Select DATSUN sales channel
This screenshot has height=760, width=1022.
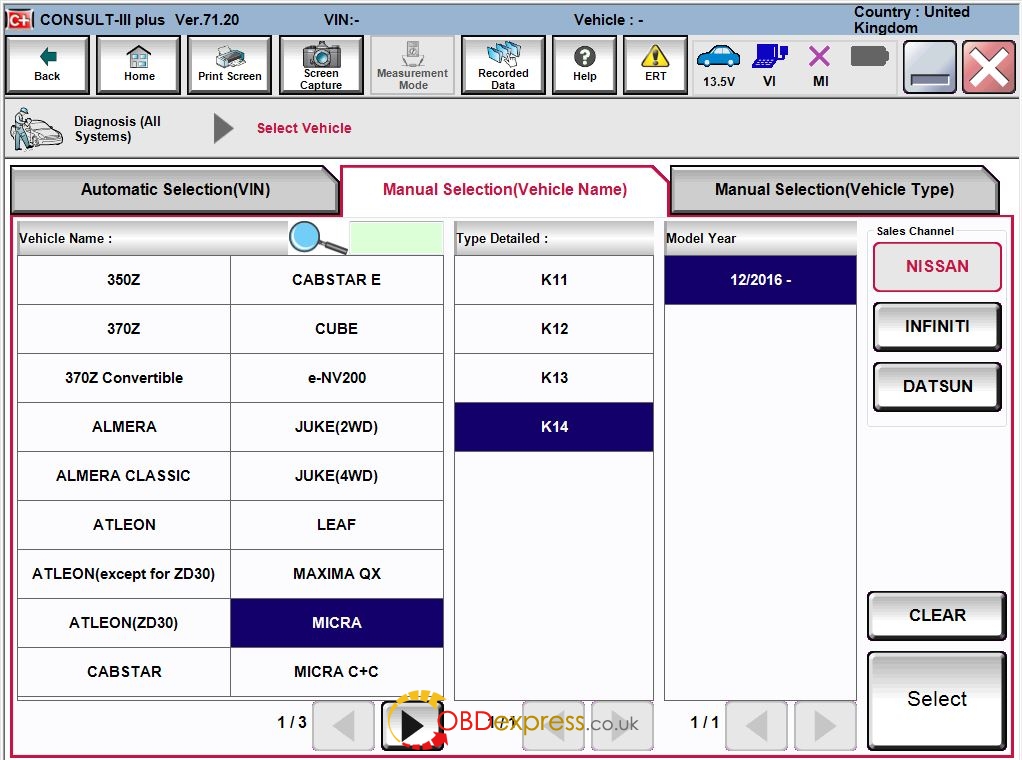[x=937, y=387]
